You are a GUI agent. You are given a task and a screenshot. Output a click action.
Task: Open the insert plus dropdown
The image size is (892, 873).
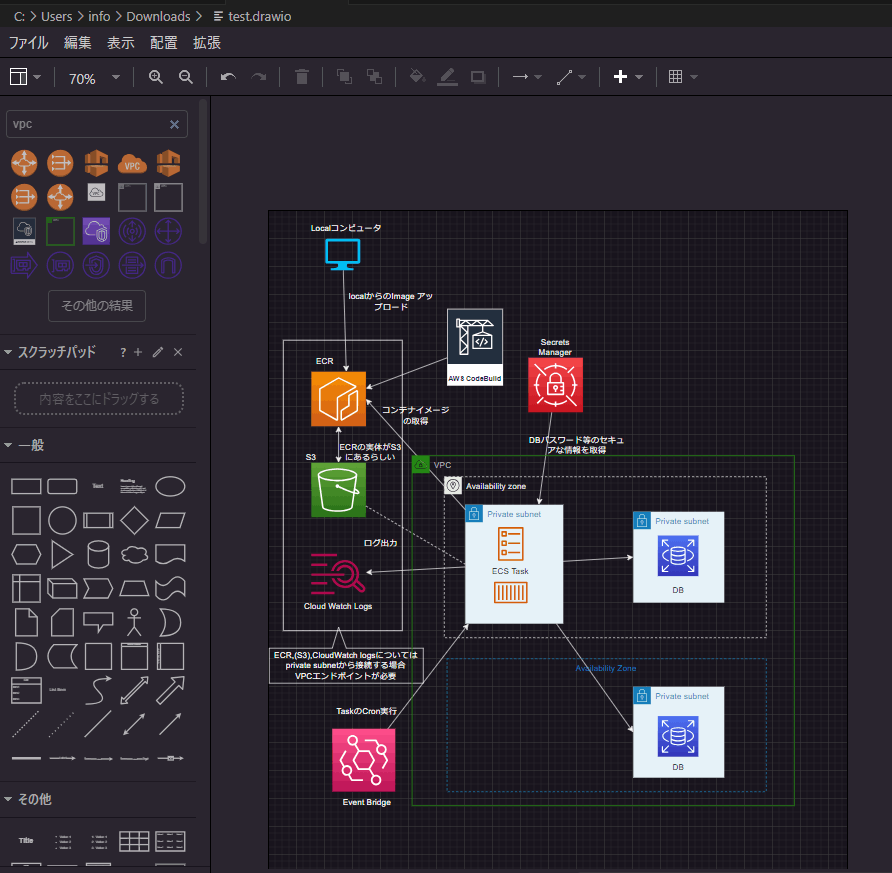(628, 77)
